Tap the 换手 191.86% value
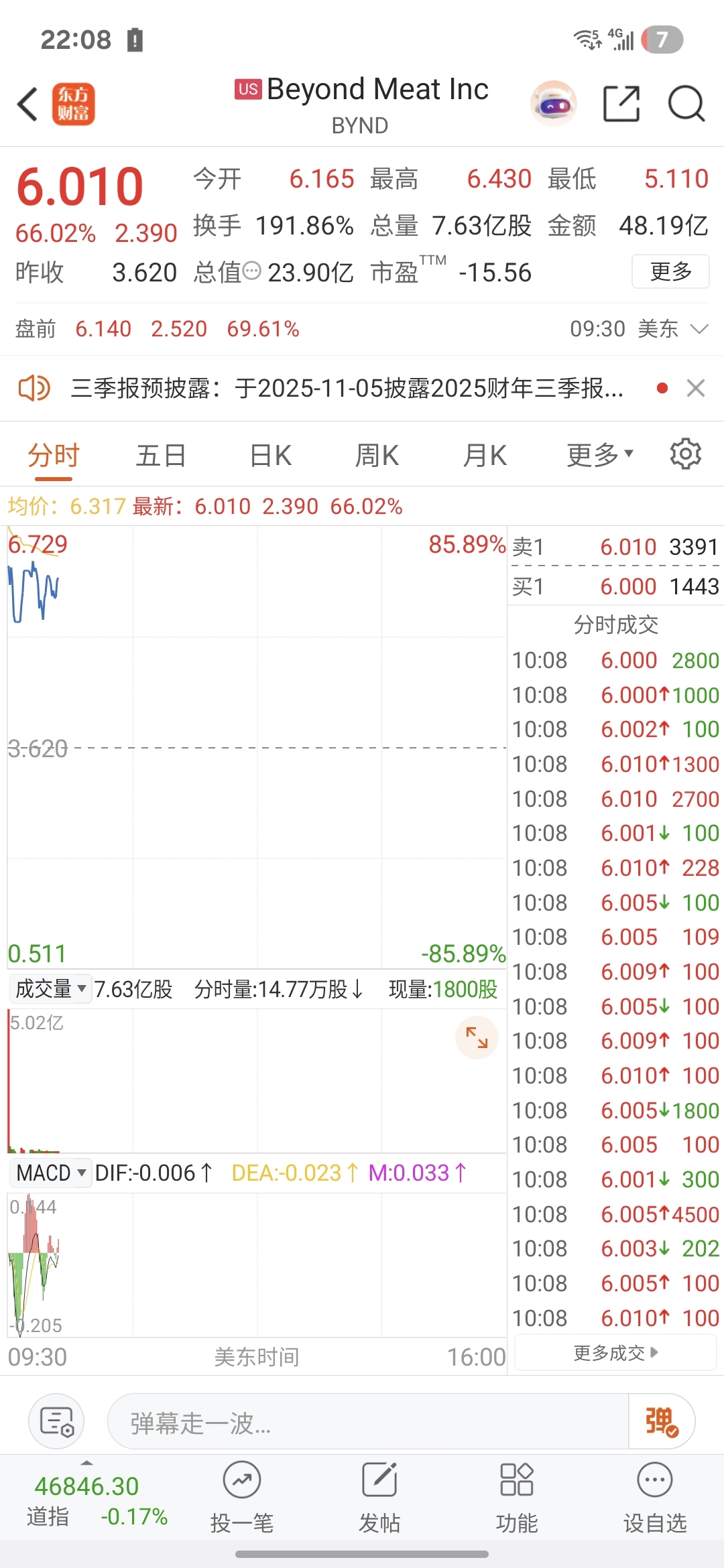This screenshot has width=724, height=1568. point(304,226)
